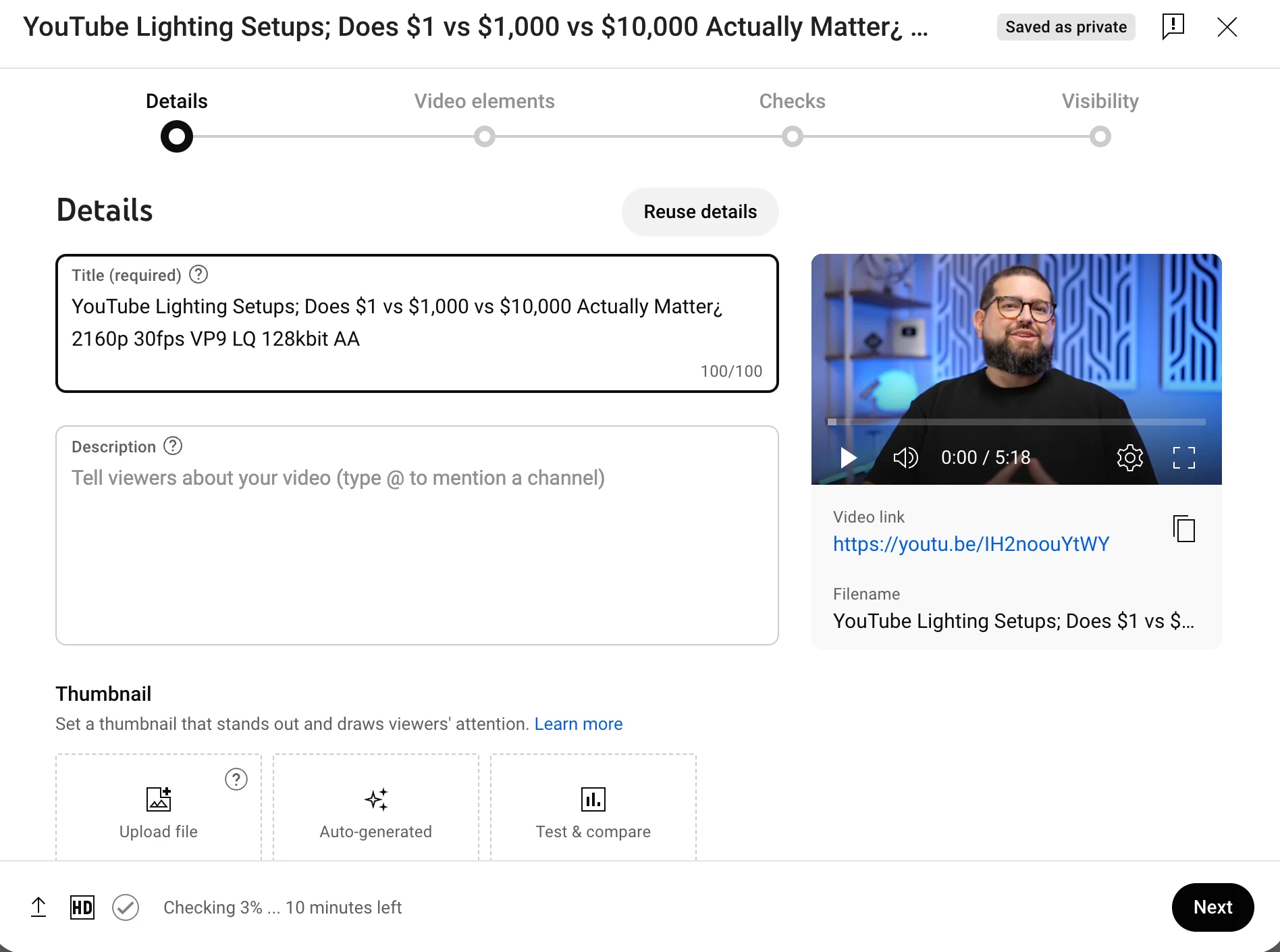Image resolution: width=1280 pixels, height=952 pixels.
Task: Close the upload dialog with X
Action: (x=1227, y=27)
